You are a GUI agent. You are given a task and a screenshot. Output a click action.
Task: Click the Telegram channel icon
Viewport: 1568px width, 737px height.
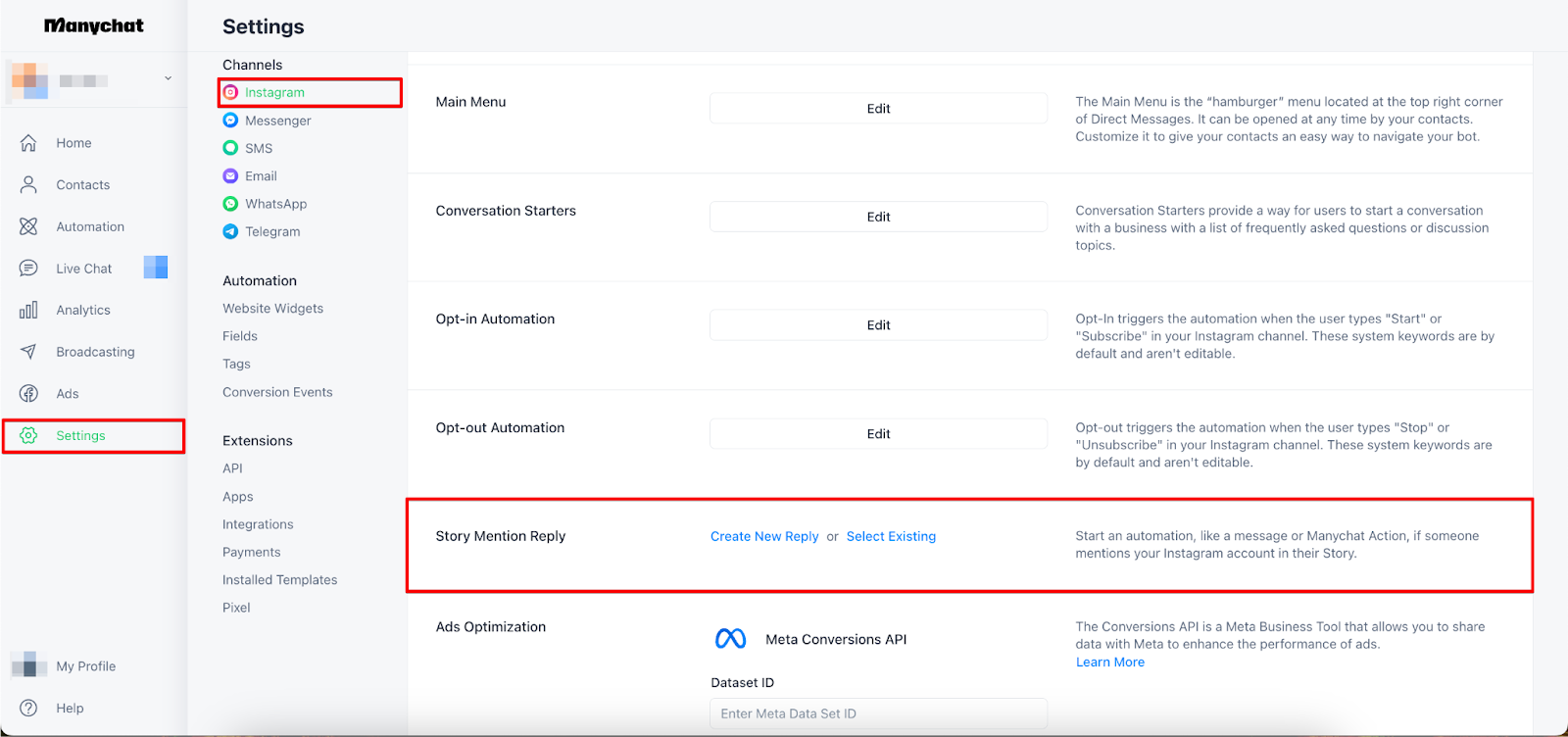pos(230,231)
